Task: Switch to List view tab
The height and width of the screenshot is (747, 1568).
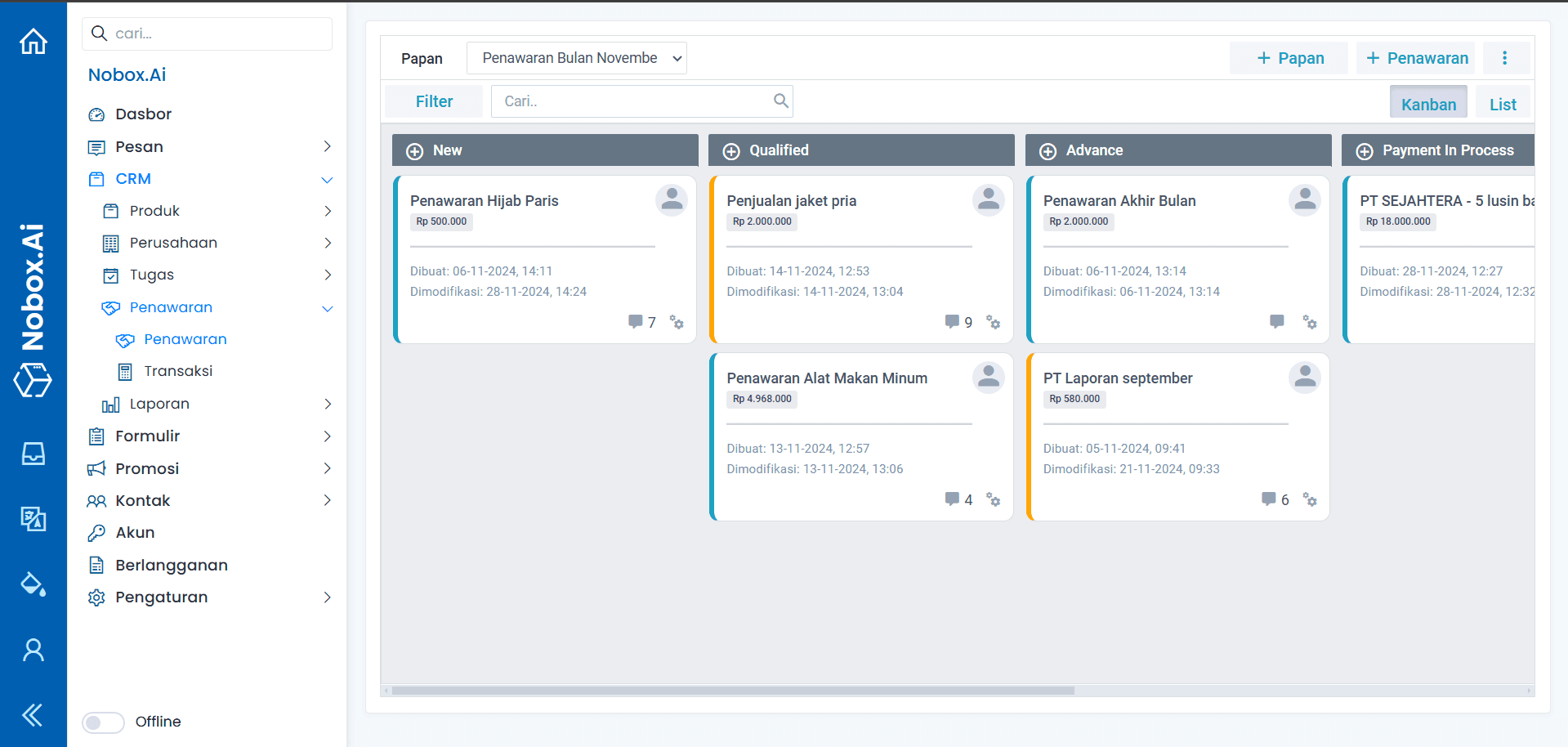Action: coord(1502,104)
